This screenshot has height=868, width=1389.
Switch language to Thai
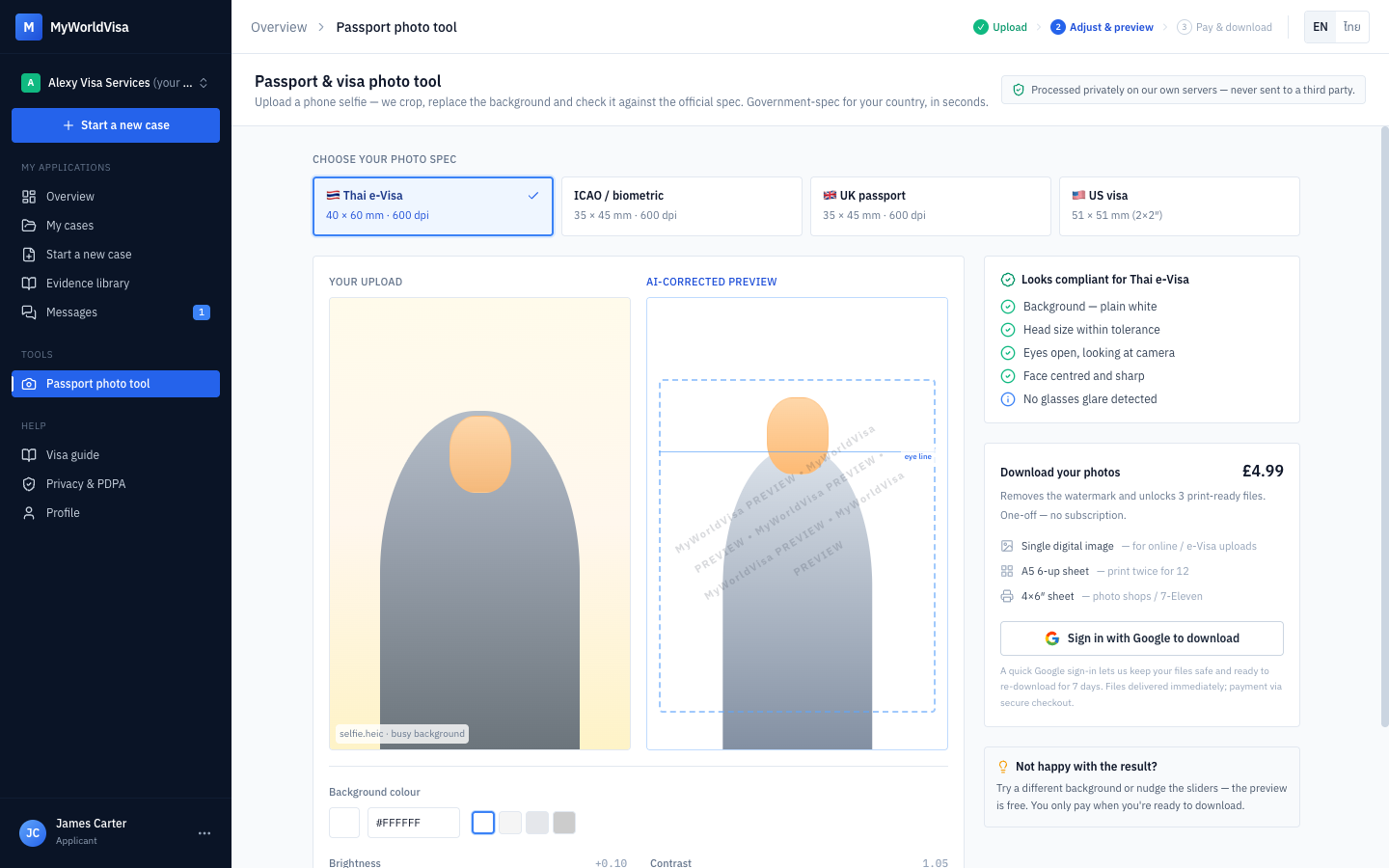(1352, 27)
